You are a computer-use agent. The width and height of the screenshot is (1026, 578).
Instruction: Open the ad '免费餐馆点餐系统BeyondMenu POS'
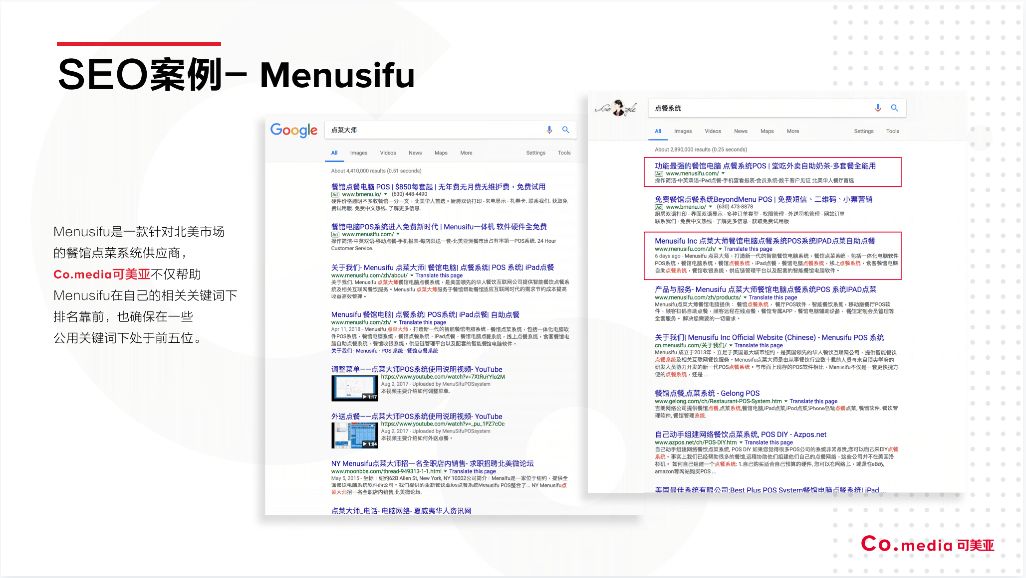tap(763, 200)
